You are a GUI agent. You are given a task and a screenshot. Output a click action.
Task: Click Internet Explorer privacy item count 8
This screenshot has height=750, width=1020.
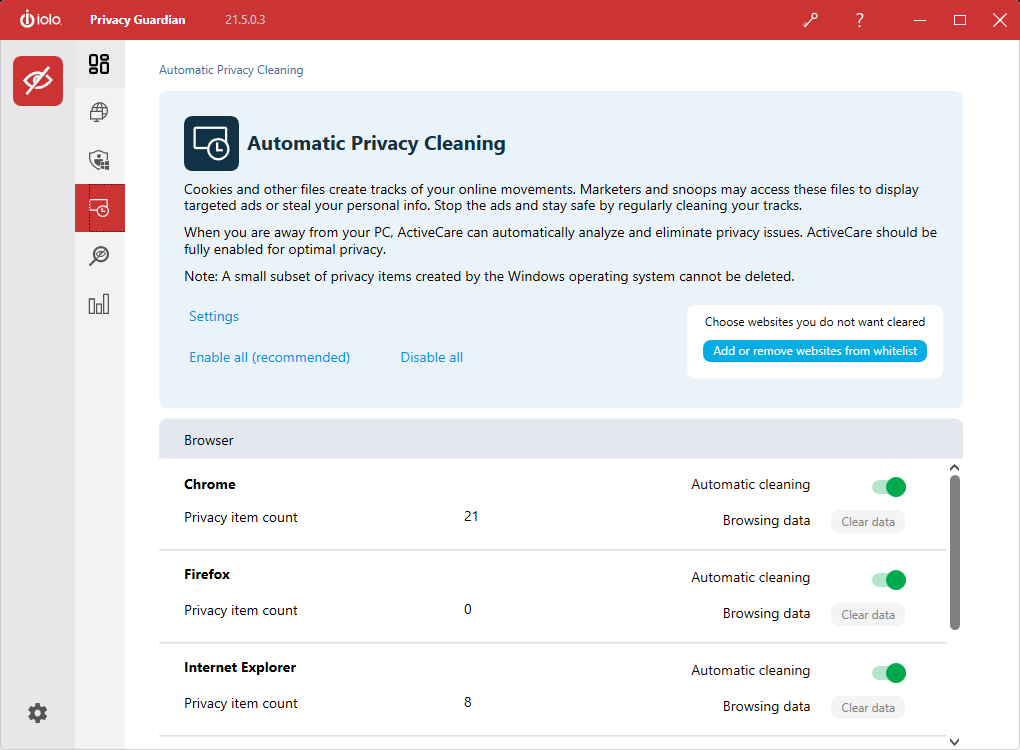click(x=468, y=703)
